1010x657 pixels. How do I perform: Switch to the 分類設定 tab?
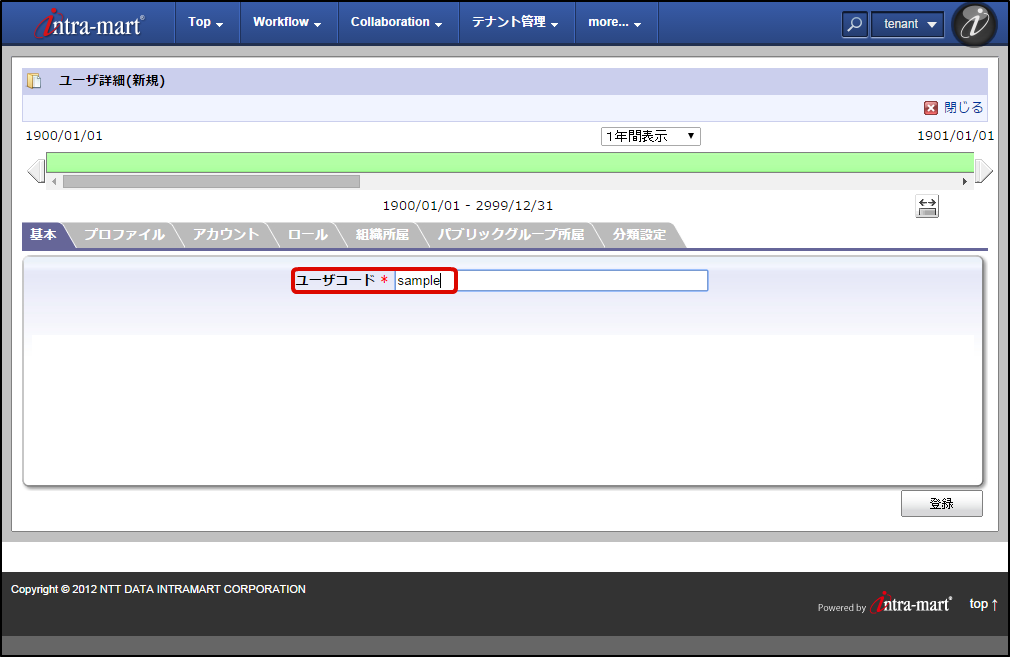pyautogui.click(x=639, y=234)
